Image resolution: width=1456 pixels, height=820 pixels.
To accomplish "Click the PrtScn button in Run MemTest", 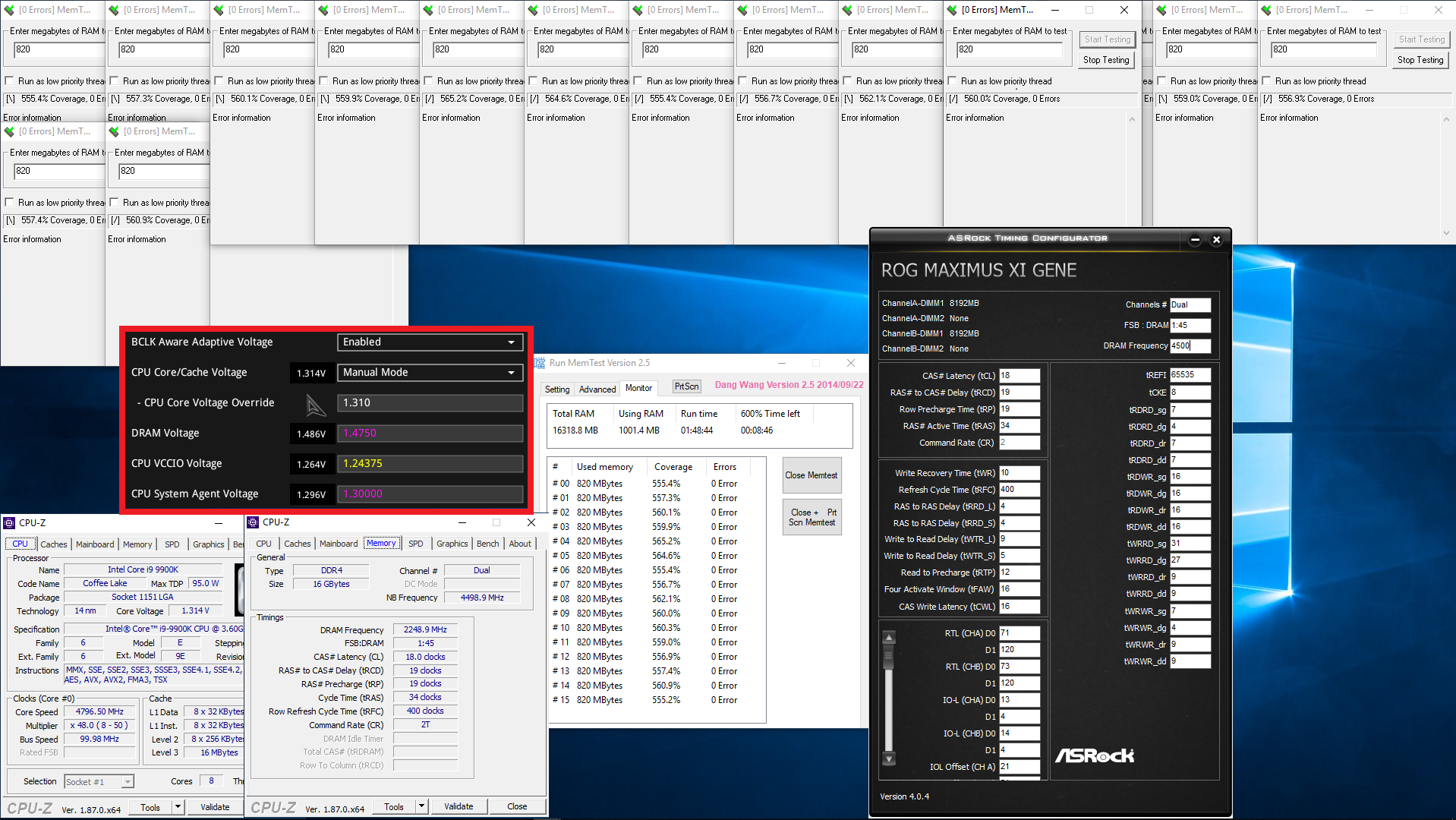I will 687,386.
